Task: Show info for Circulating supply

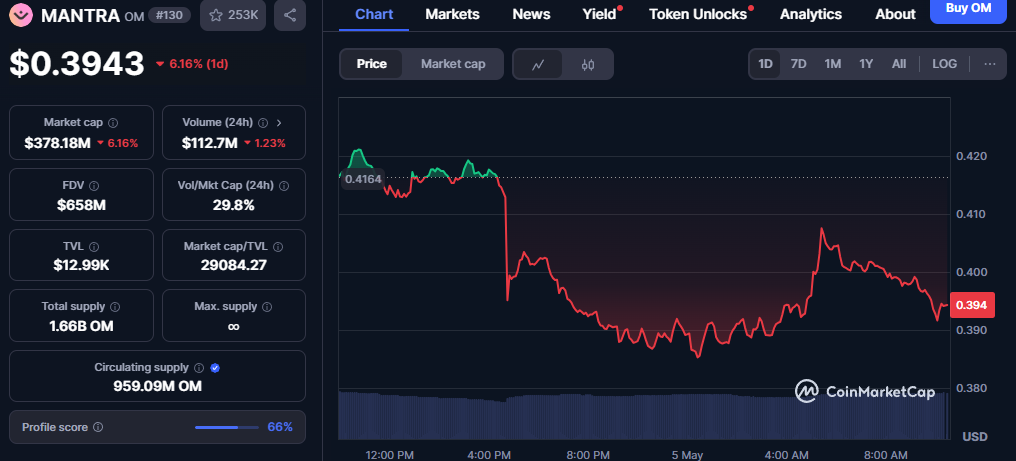Action: point(199,368)
